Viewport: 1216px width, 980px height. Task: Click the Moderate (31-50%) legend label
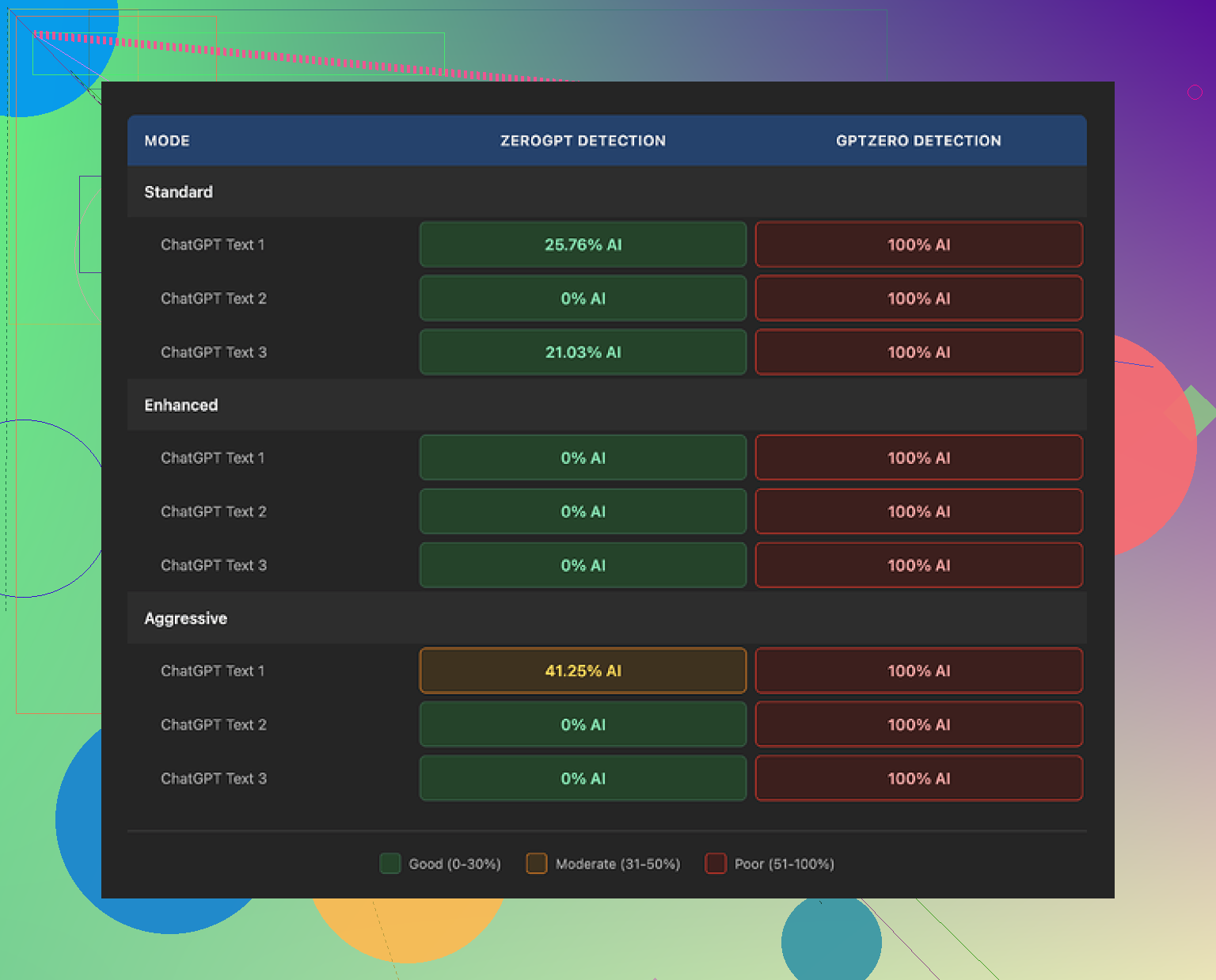[617, 864]
